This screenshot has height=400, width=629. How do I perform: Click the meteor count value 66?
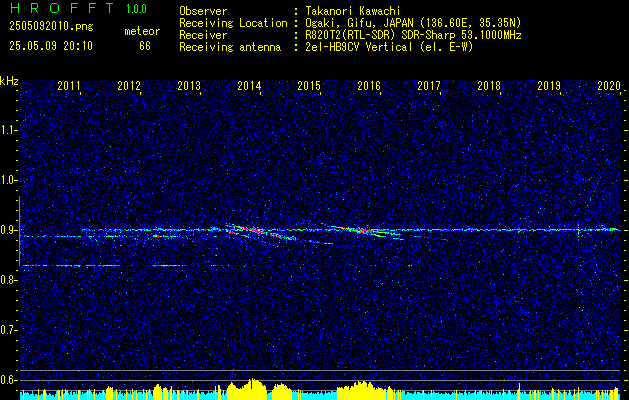pos(145,46)
